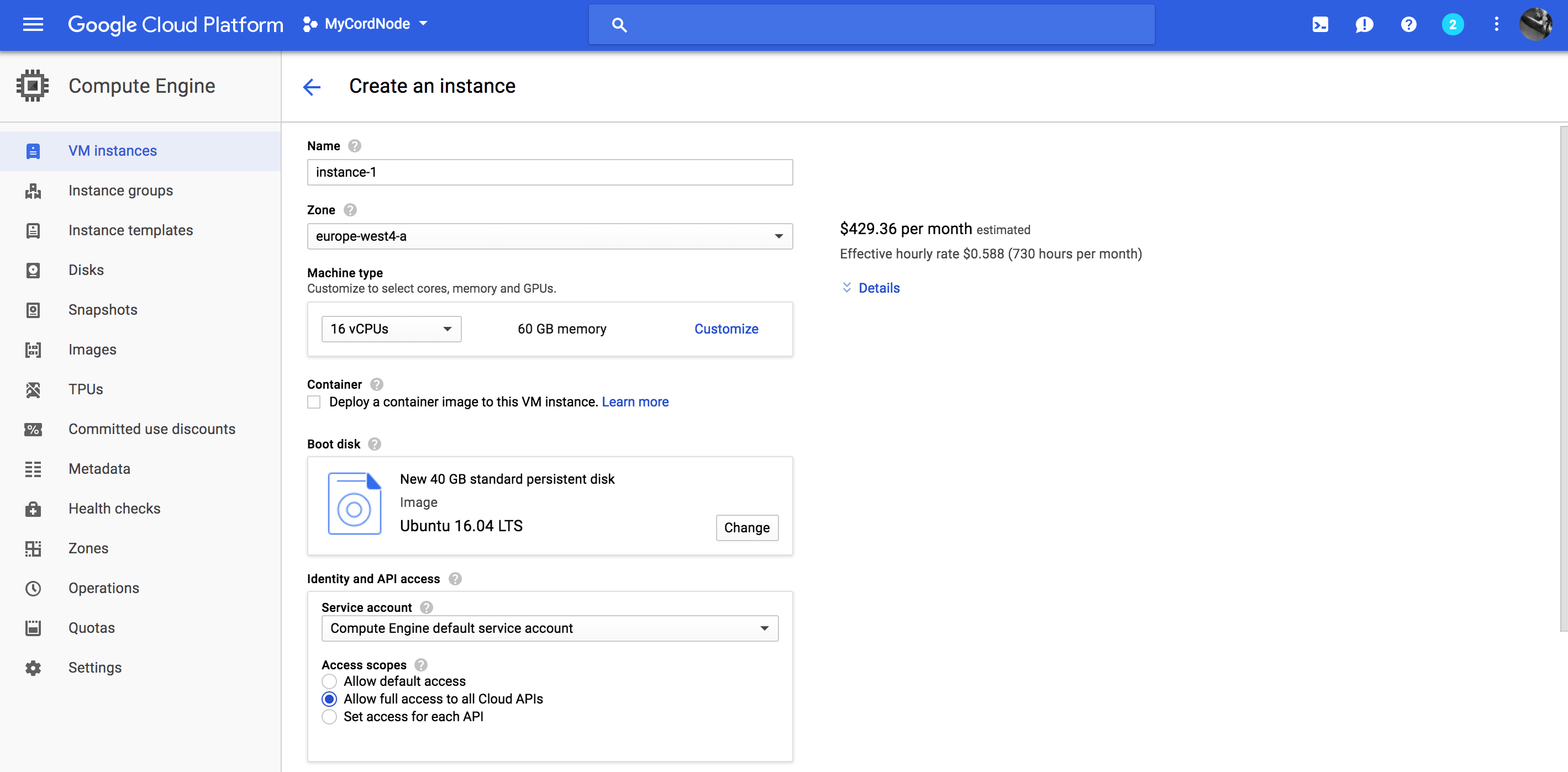1568x772 pixels.
Task: Follow the container Learn more link
Action: [x=635, y=402]
